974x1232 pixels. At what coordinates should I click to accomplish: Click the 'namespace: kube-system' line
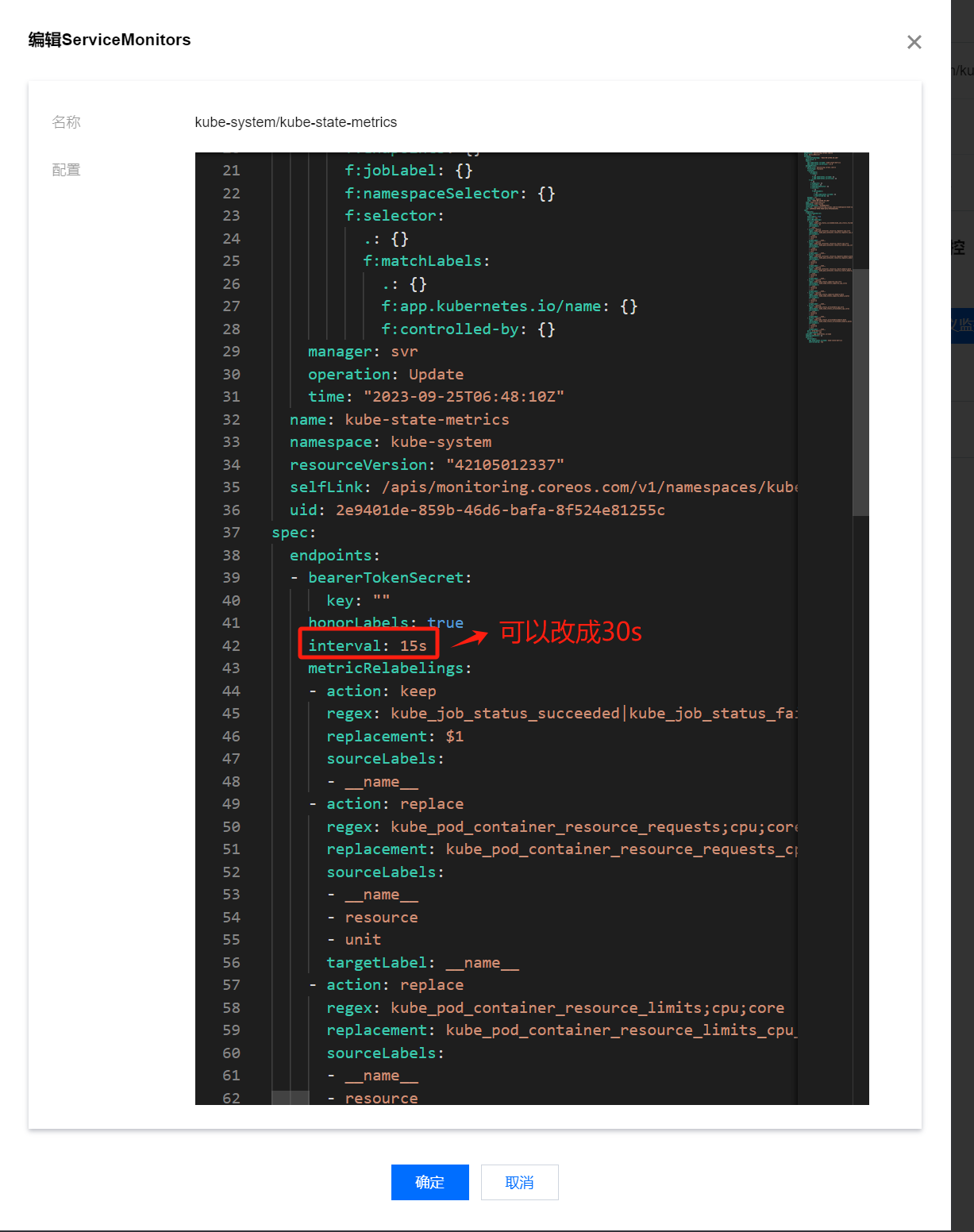click(x=391, y=442)
